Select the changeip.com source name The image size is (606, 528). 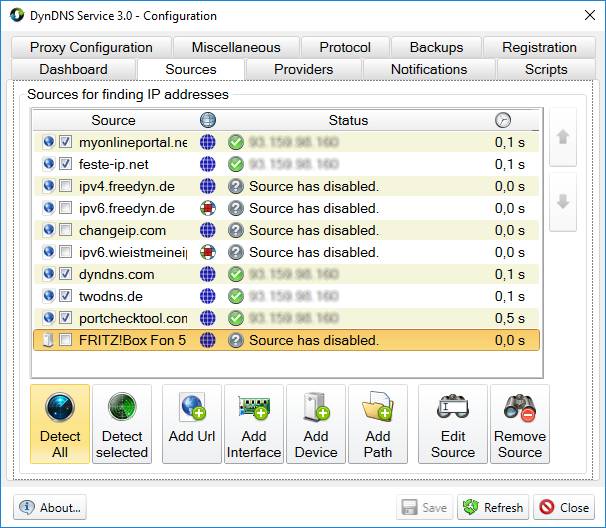[123, 230]
